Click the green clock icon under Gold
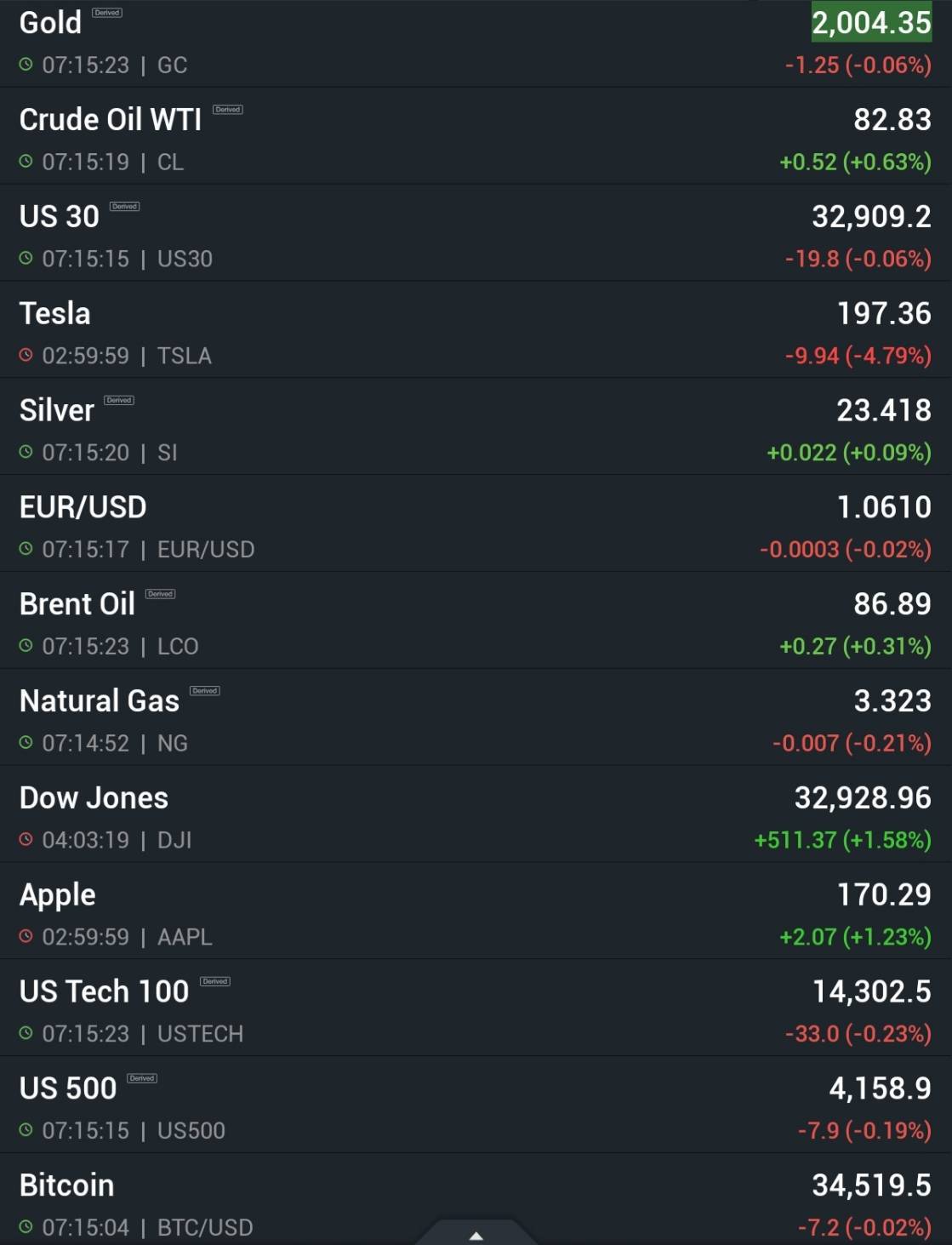Image resolution: width=952 pixels, height=1245 pixels. (26, 65)
